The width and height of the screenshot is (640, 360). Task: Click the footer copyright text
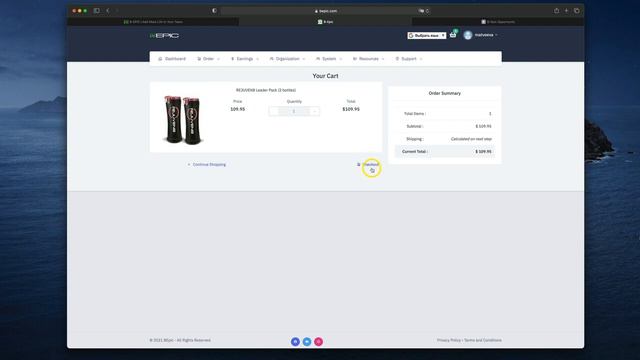[x=180, y=340]
